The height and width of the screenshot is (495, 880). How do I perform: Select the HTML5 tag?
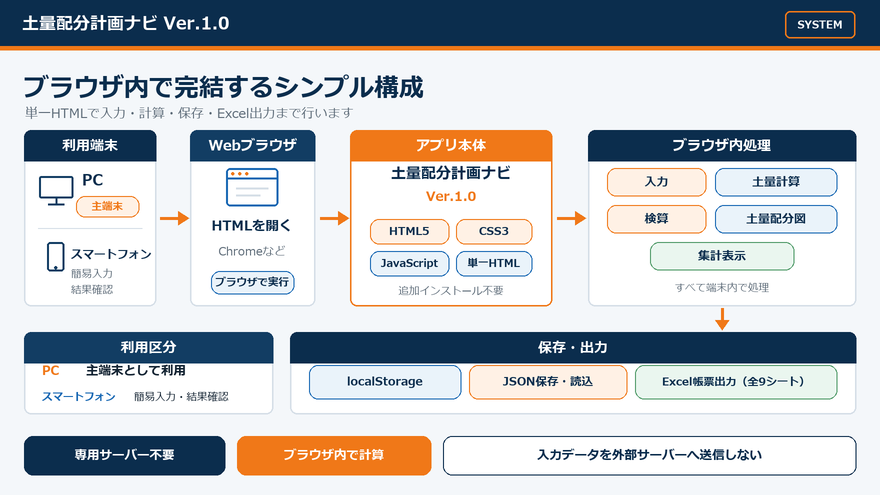click(x=410, y=232)
